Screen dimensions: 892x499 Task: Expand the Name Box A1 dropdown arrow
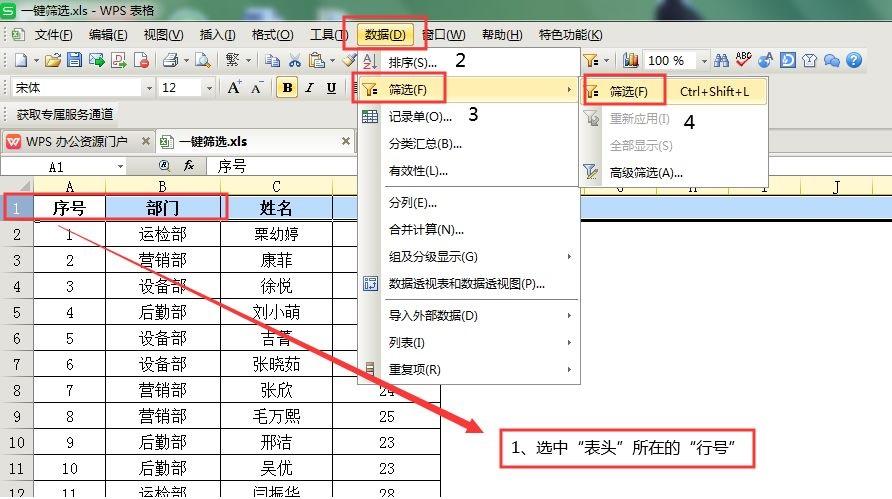[x=121, y=167]
